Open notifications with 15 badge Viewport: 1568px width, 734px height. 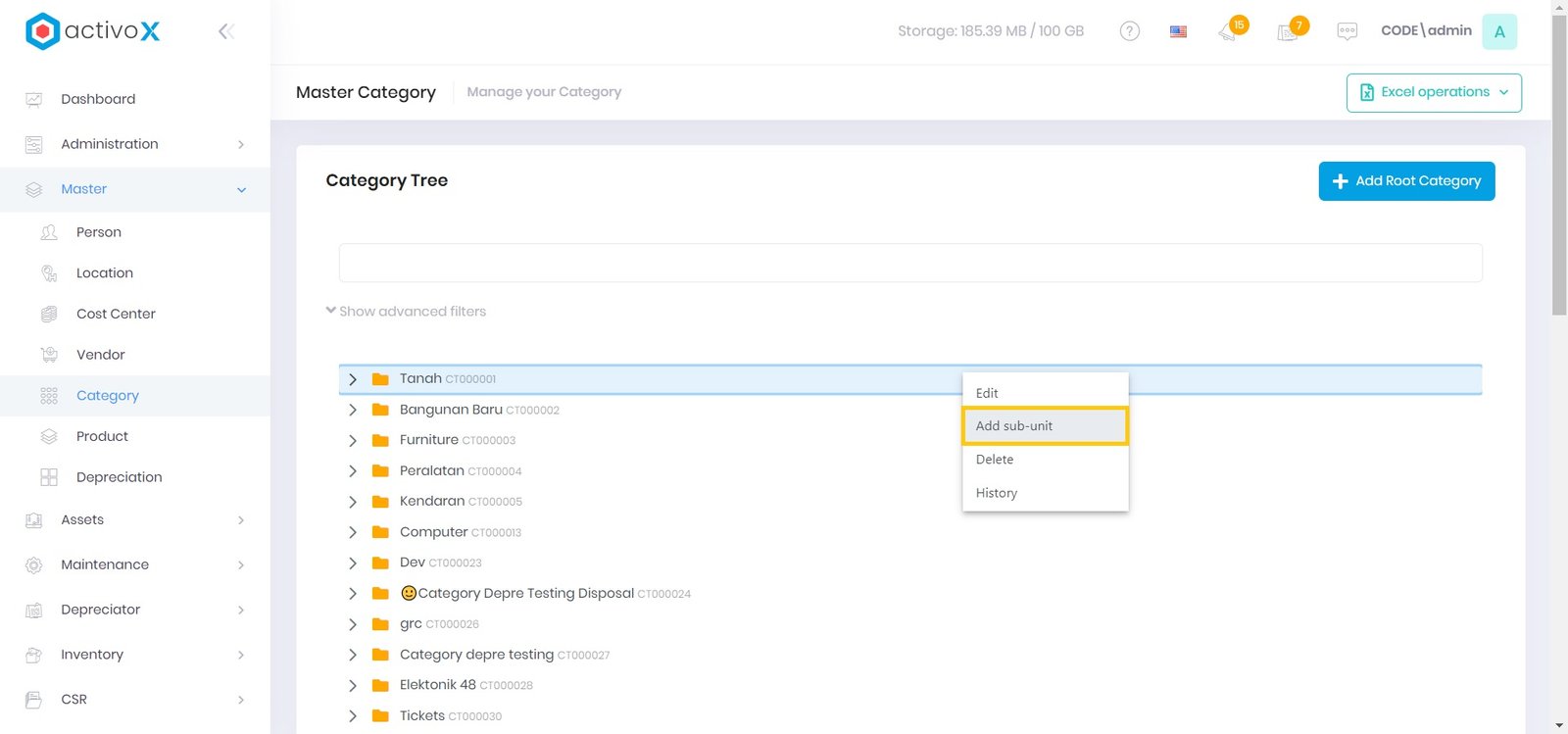tap(1229, 31)
